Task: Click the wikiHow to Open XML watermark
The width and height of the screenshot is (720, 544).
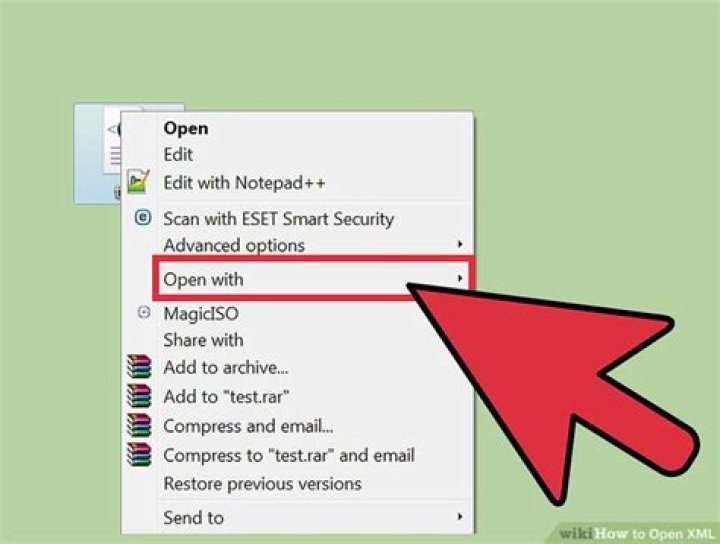Action: tap(637, 534)
